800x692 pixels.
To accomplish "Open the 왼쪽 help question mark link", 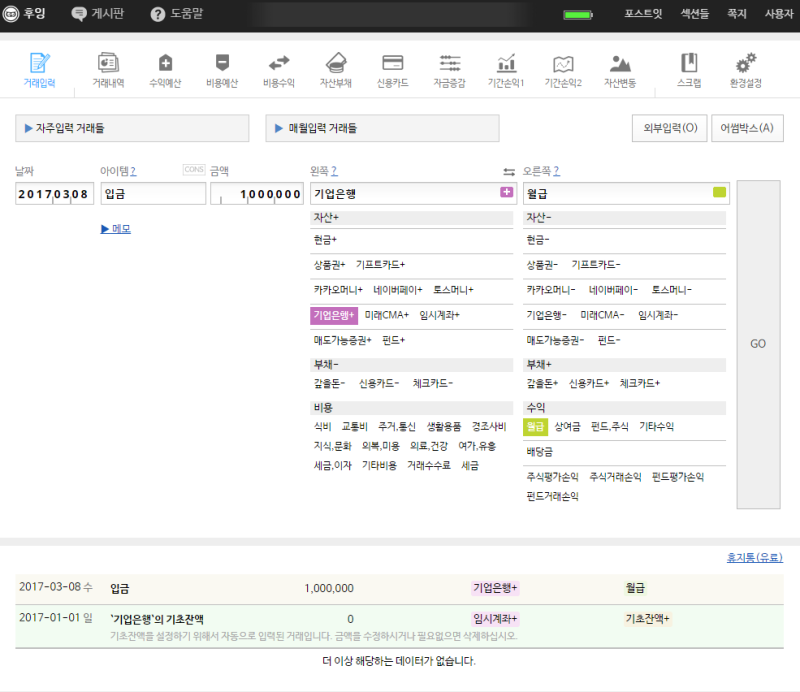I will pyautogui.click(x=334, y=171).
